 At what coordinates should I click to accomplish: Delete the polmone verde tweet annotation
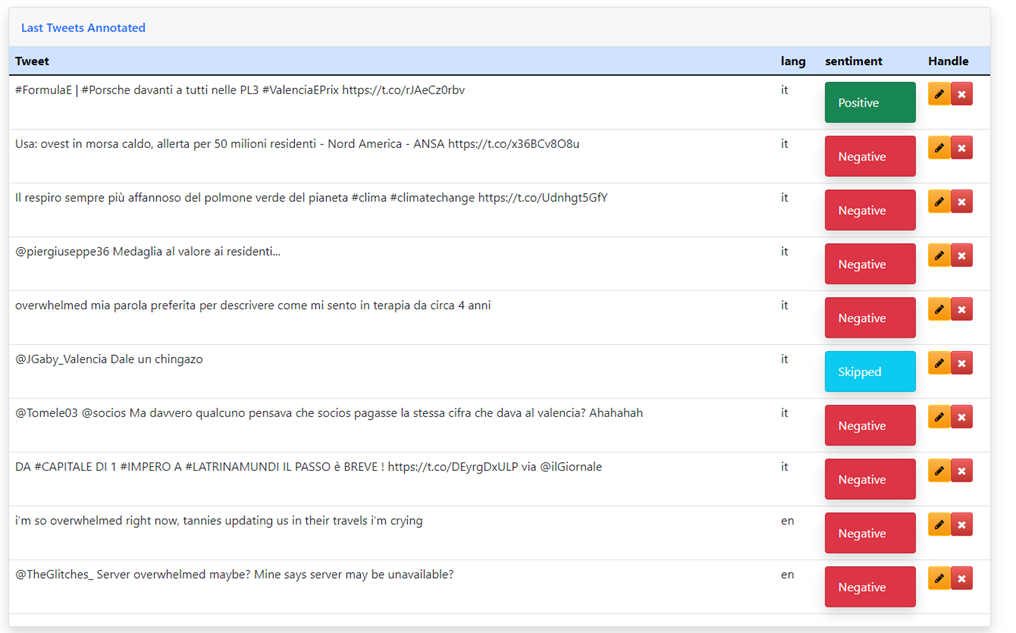(962, 202)
